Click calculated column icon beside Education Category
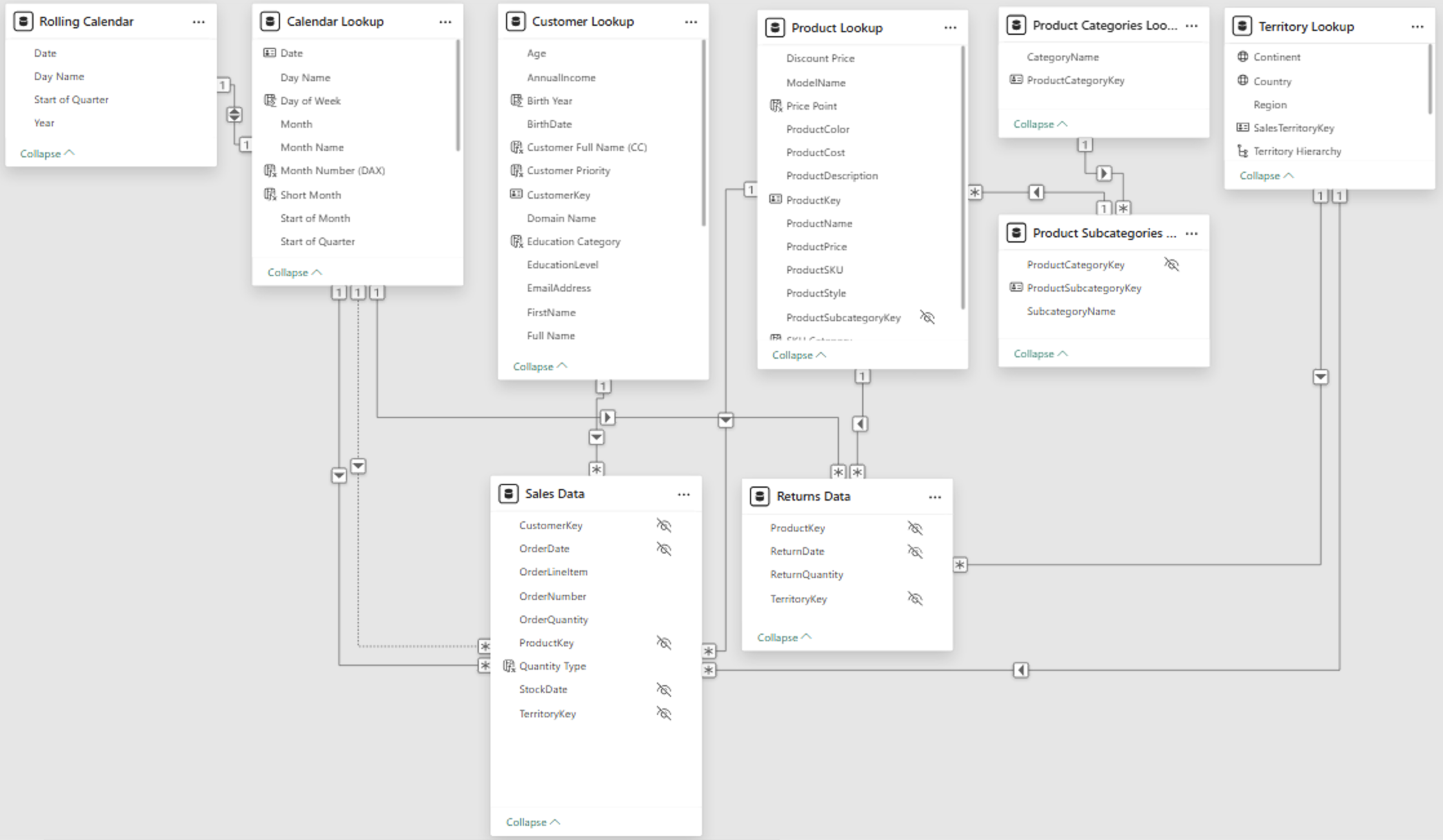The height and width of the screenshot is (840, 1443). [516, 241]
